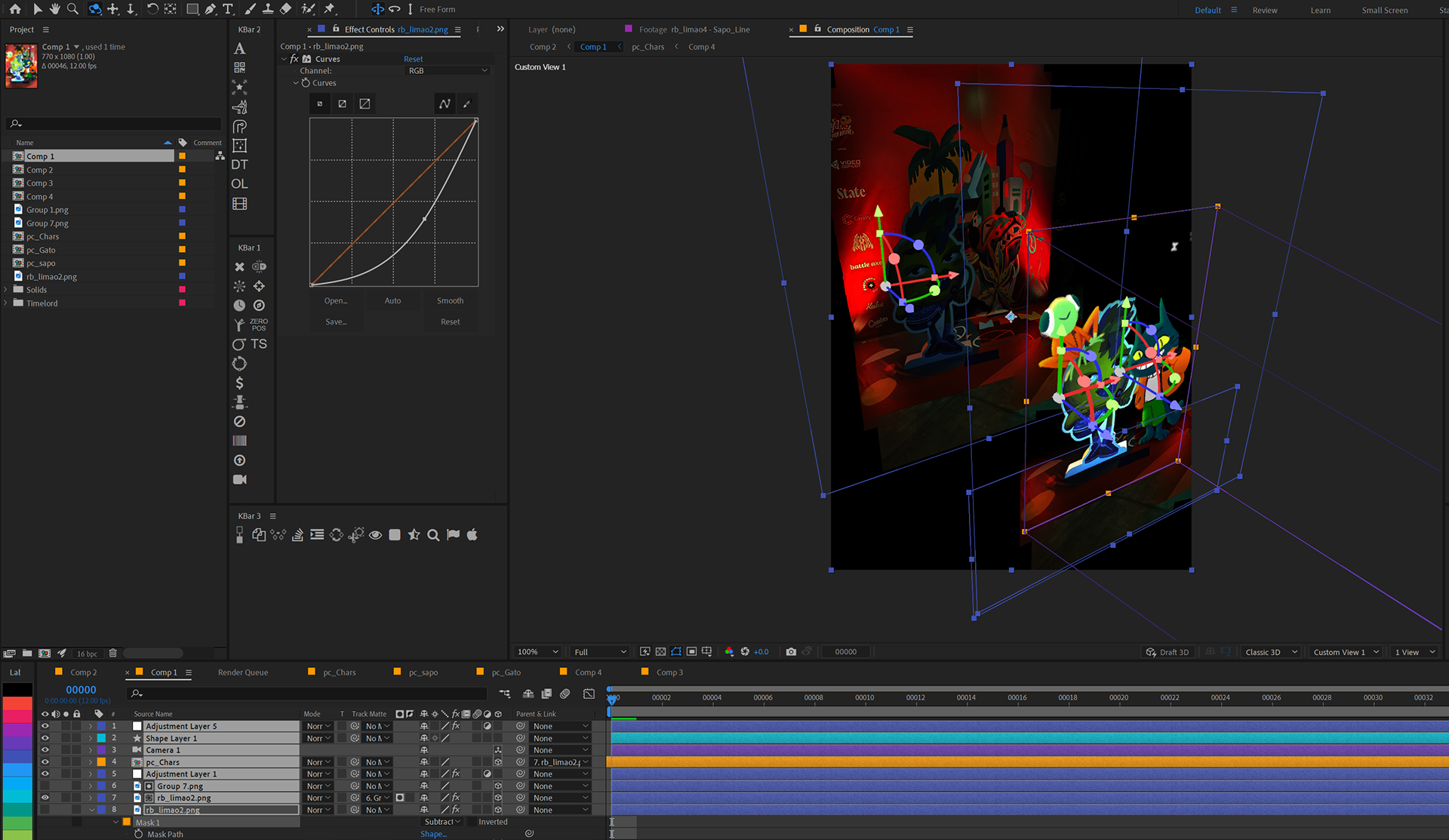The width and height of the screenshot is (1449, 840).
Task: Expand the Solids folder in Project
Action: coord(6,290)
